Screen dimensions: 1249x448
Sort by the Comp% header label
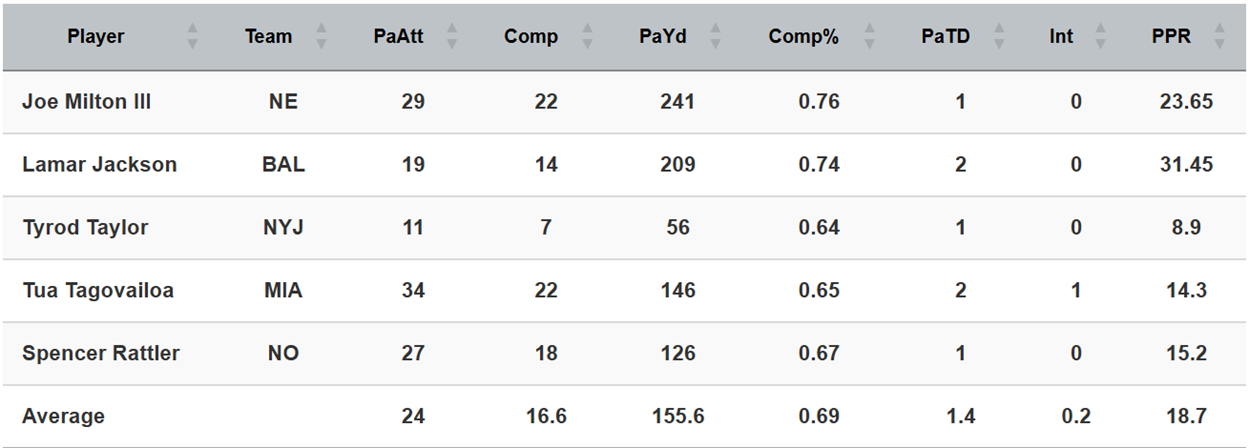(x=803, y=37)
